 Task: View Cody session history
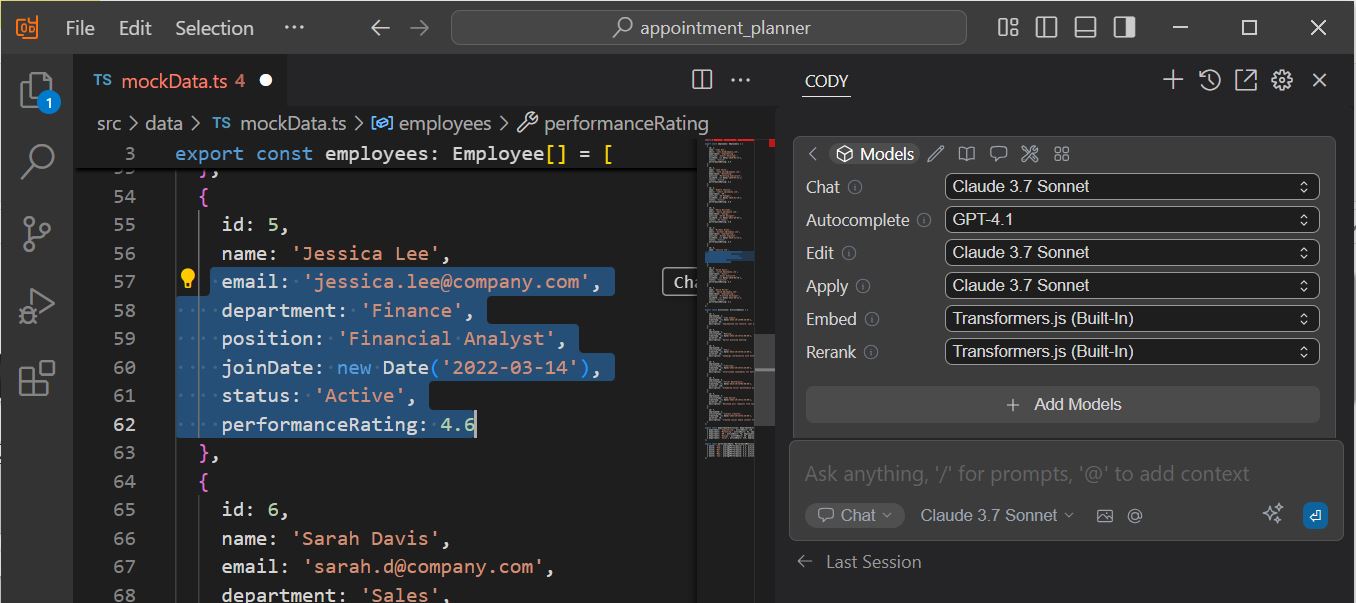click(1209, 81)
